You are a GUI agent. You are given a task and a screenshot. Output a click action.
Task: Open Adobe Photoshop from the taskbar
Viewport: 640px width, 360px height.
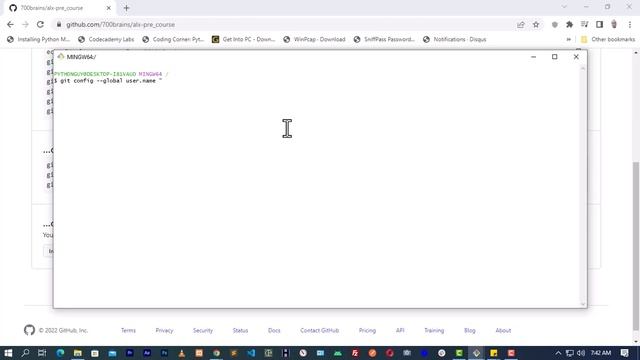(164, 353)
